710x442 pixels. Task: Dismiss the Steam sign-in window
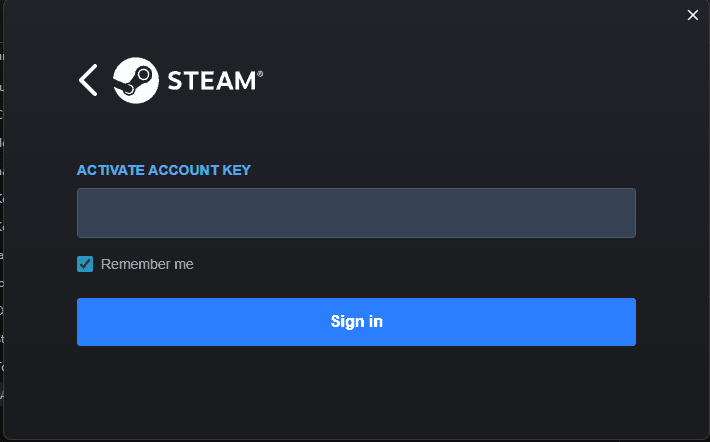click(692, 15)
